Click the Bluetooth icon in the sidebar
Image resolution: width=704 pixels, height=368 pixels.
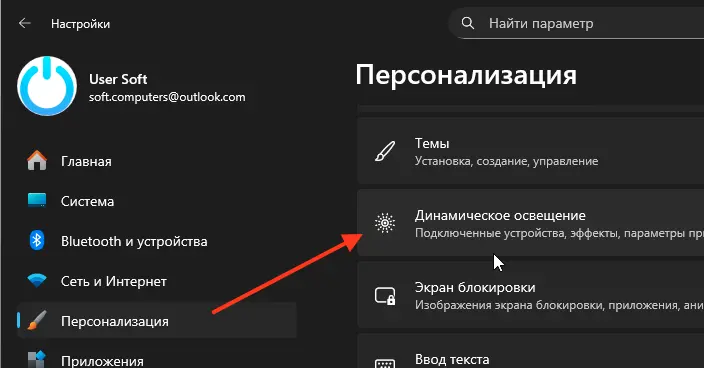point(37,241)
